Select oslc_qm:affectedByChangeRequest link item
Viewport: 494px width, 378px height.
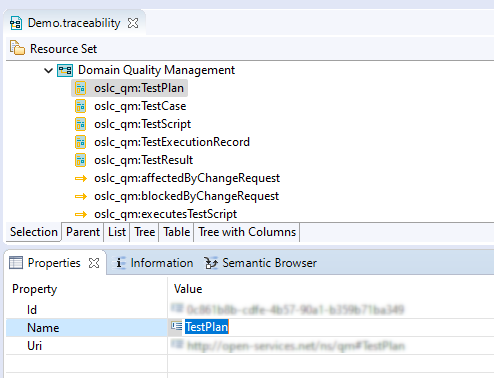tap(187, 178)
